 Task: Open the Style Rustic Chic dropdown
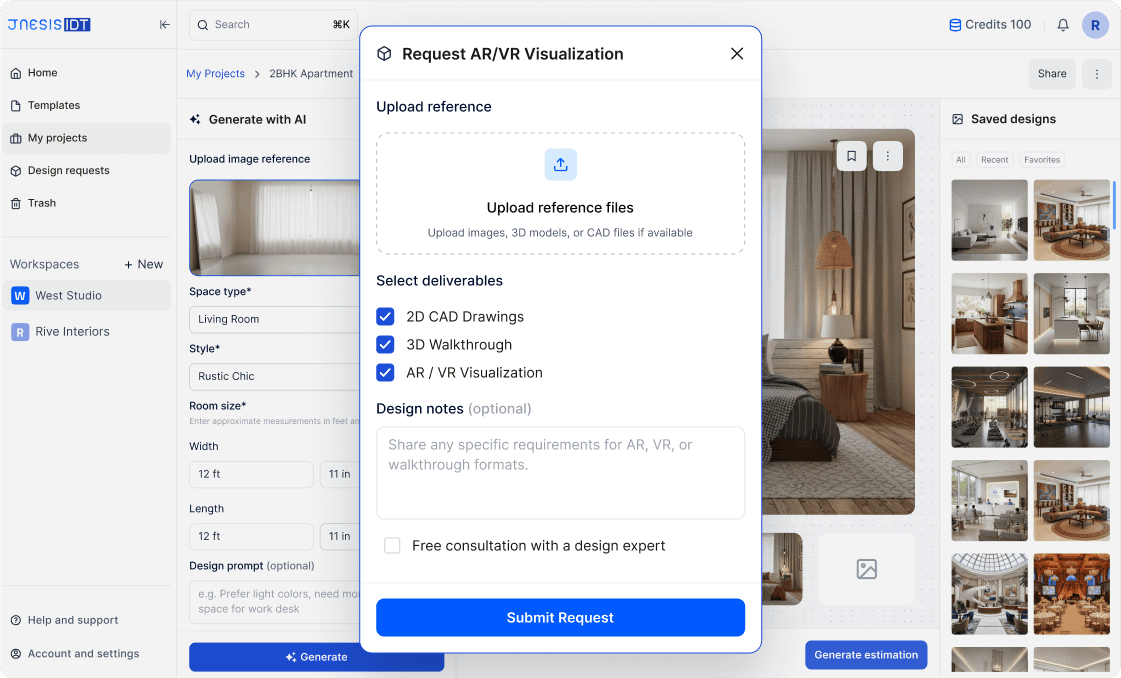point(275,376)
